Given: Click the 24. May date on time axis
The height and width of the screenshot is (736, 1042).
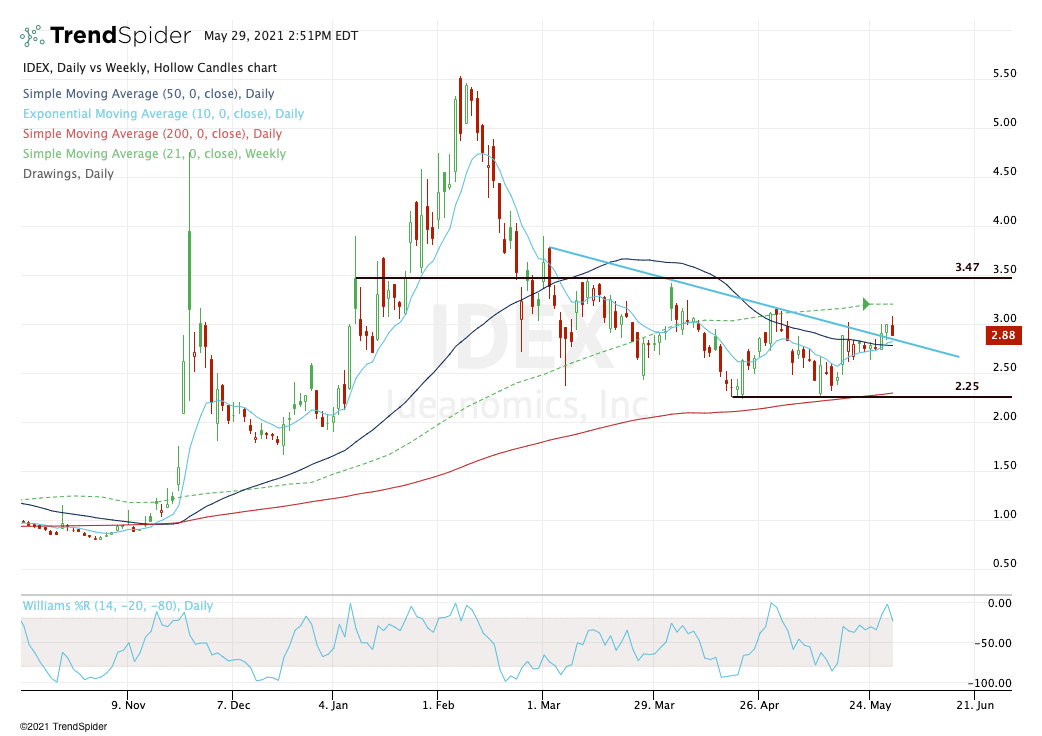Looking at the screenshot, I should click(870, 706).
